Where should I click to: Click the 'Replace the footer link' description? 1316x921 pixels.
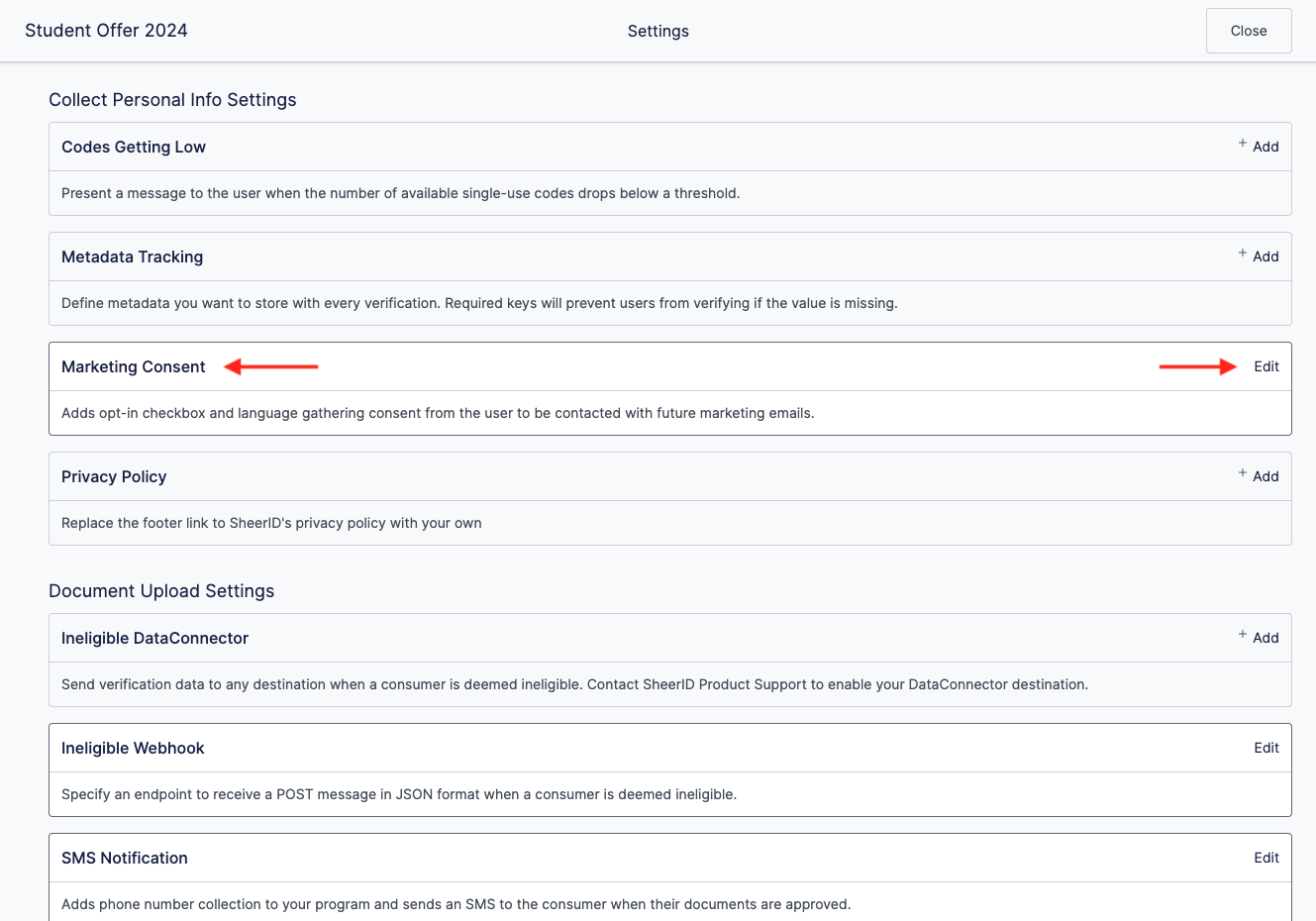click(x=271, y=523)
